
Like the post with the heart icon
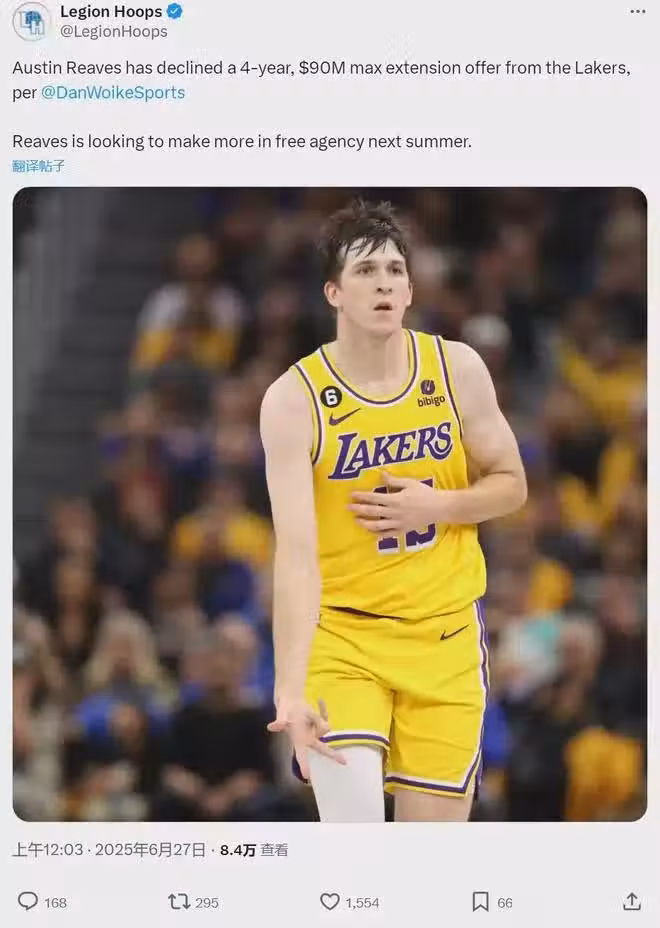click(330, 901)
